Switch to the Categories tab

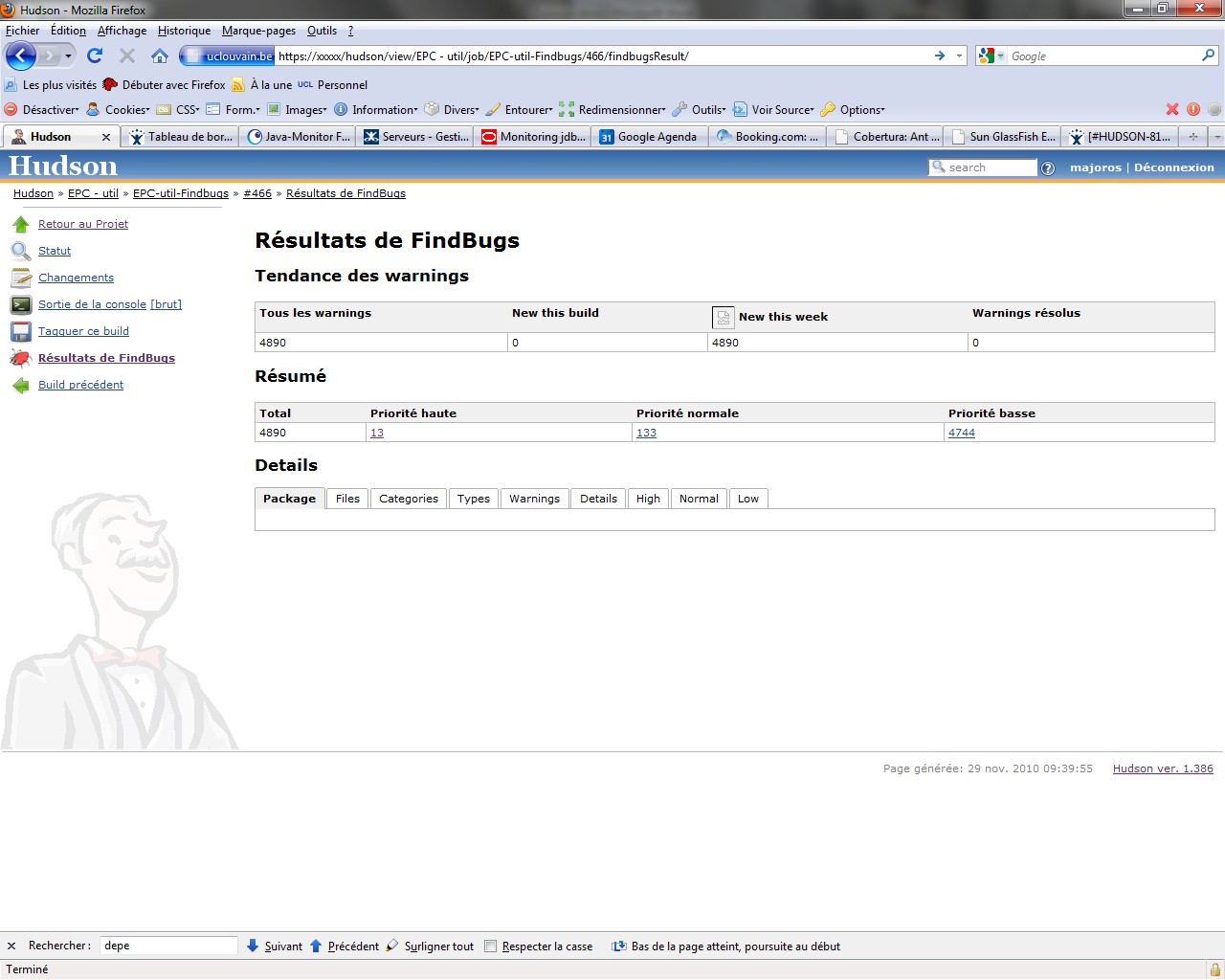409,499
